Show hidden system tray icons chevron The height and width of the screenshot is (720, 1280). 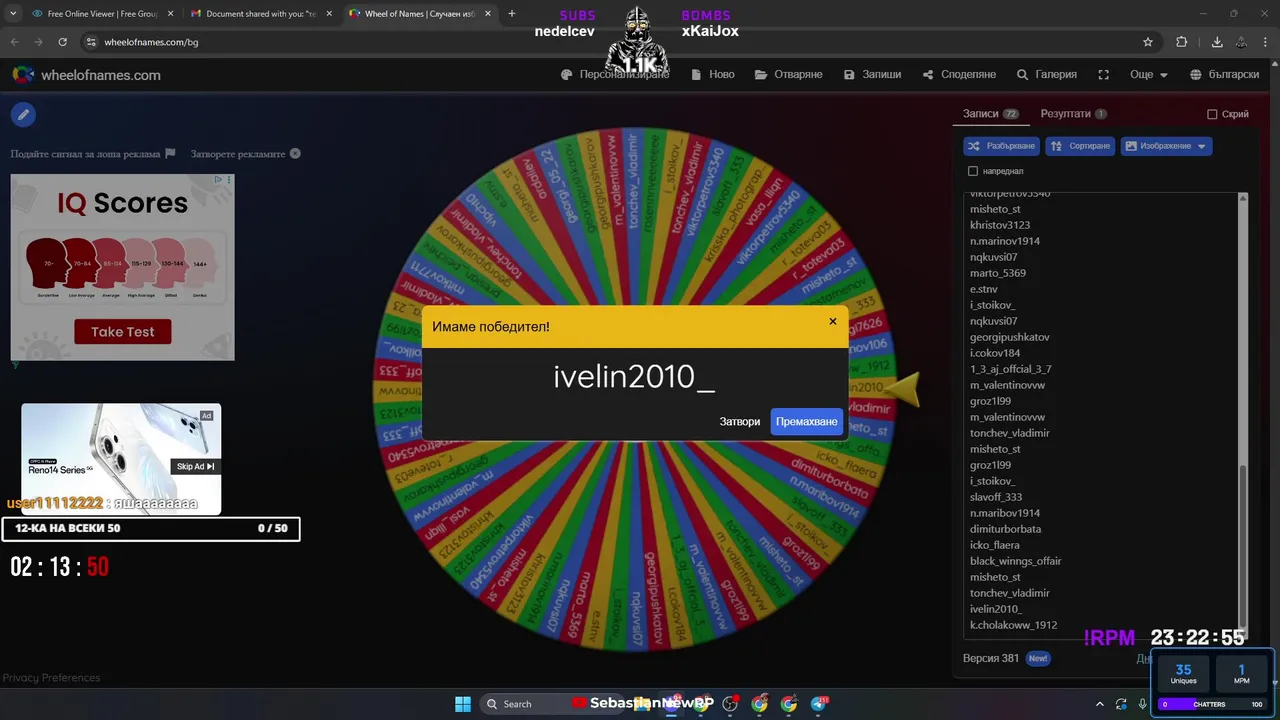(x=1100, y=704)
